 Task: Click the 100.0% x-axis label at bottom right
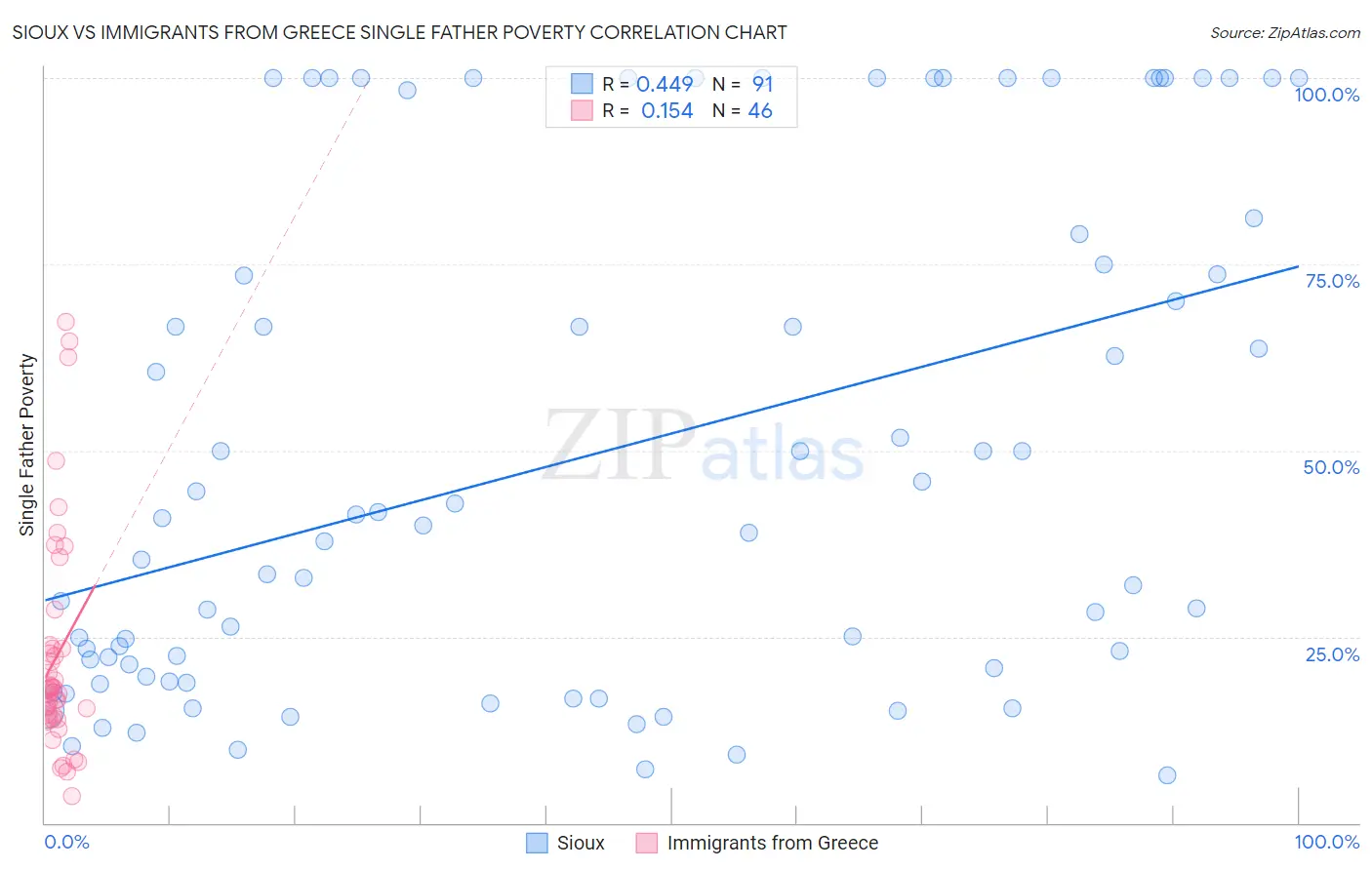coord(1326,842)
